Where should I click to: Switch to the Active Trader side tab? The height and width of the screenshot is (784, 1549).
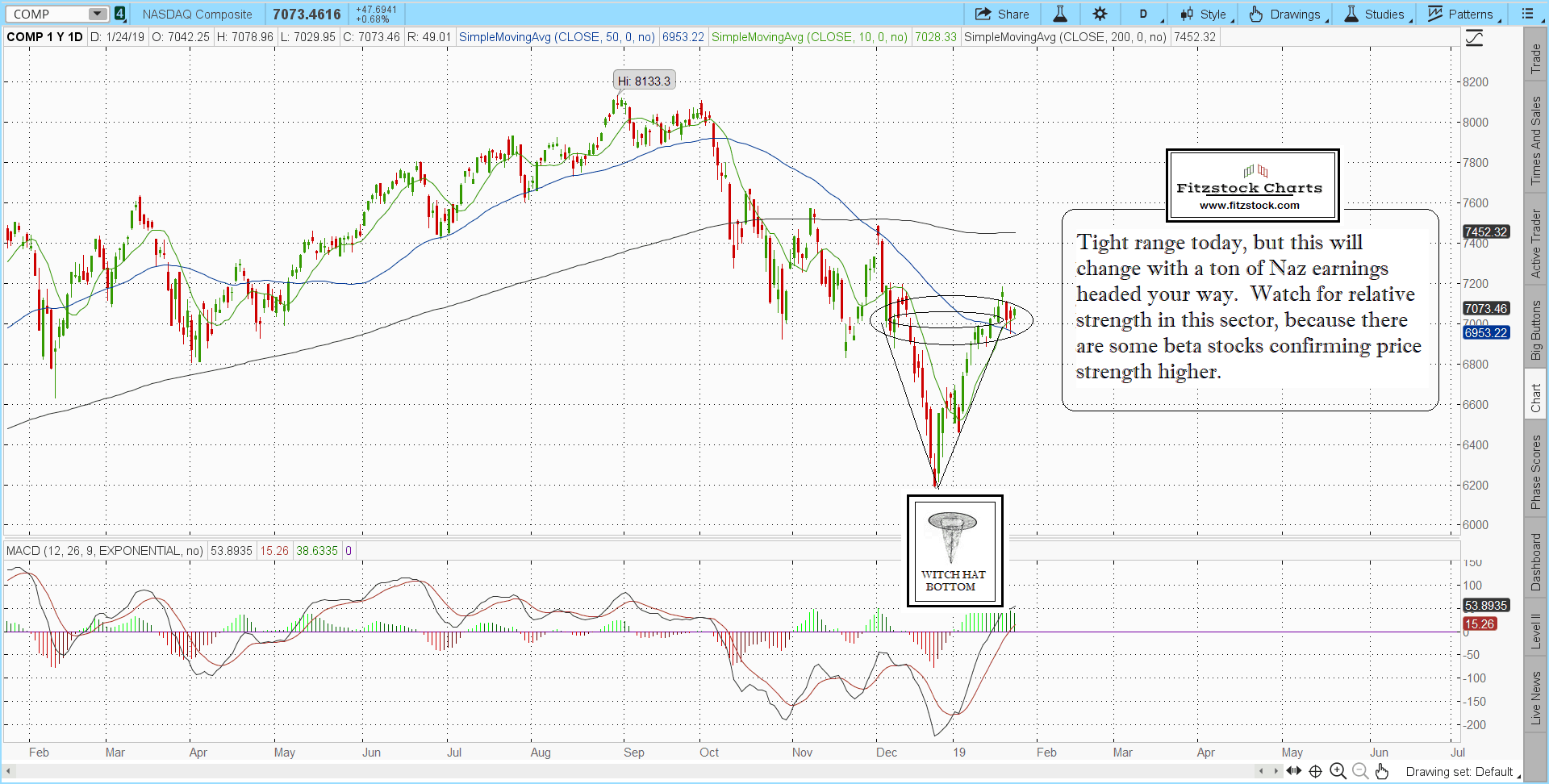(1536, 244)
